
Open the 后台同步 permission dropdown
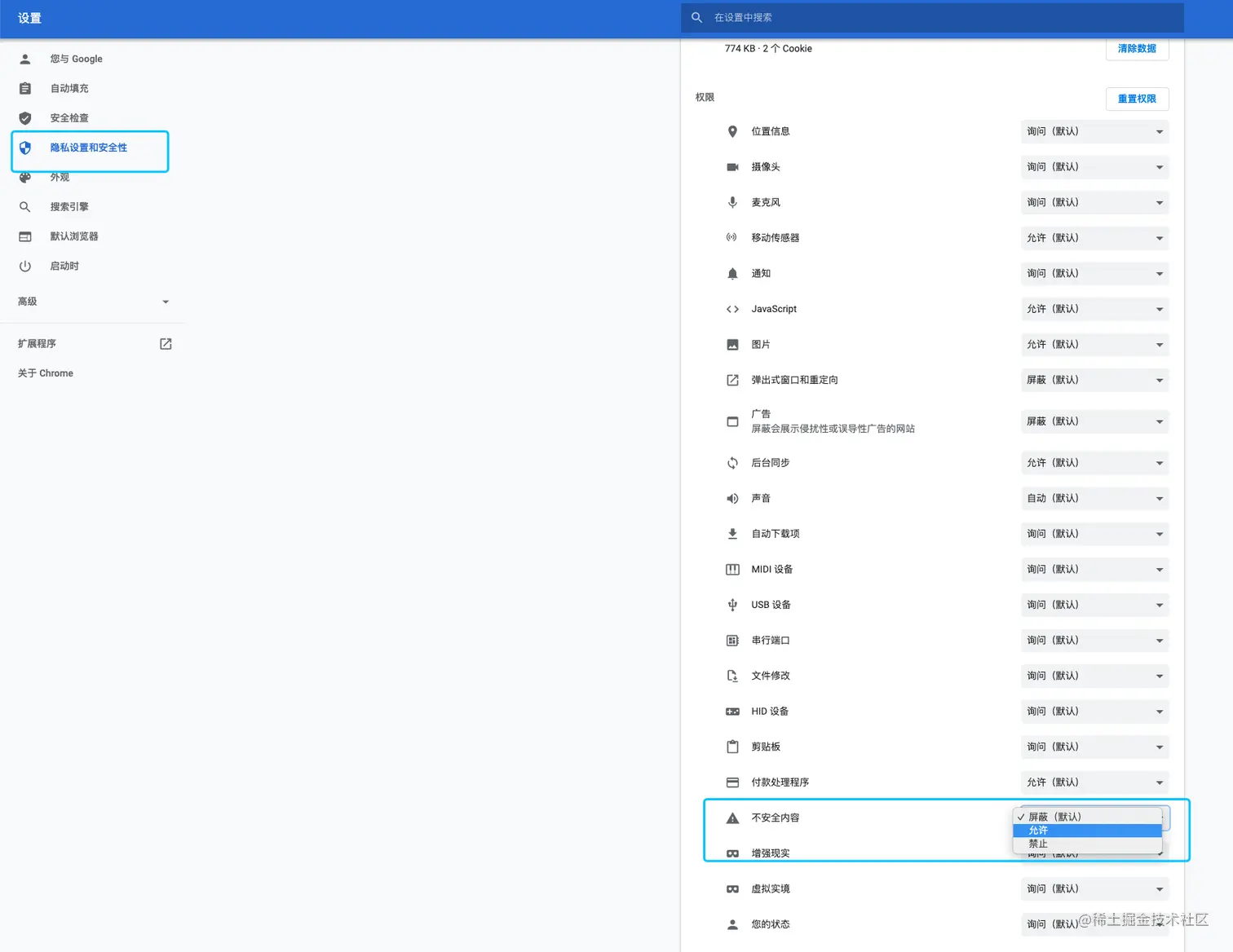(1094, 463)
